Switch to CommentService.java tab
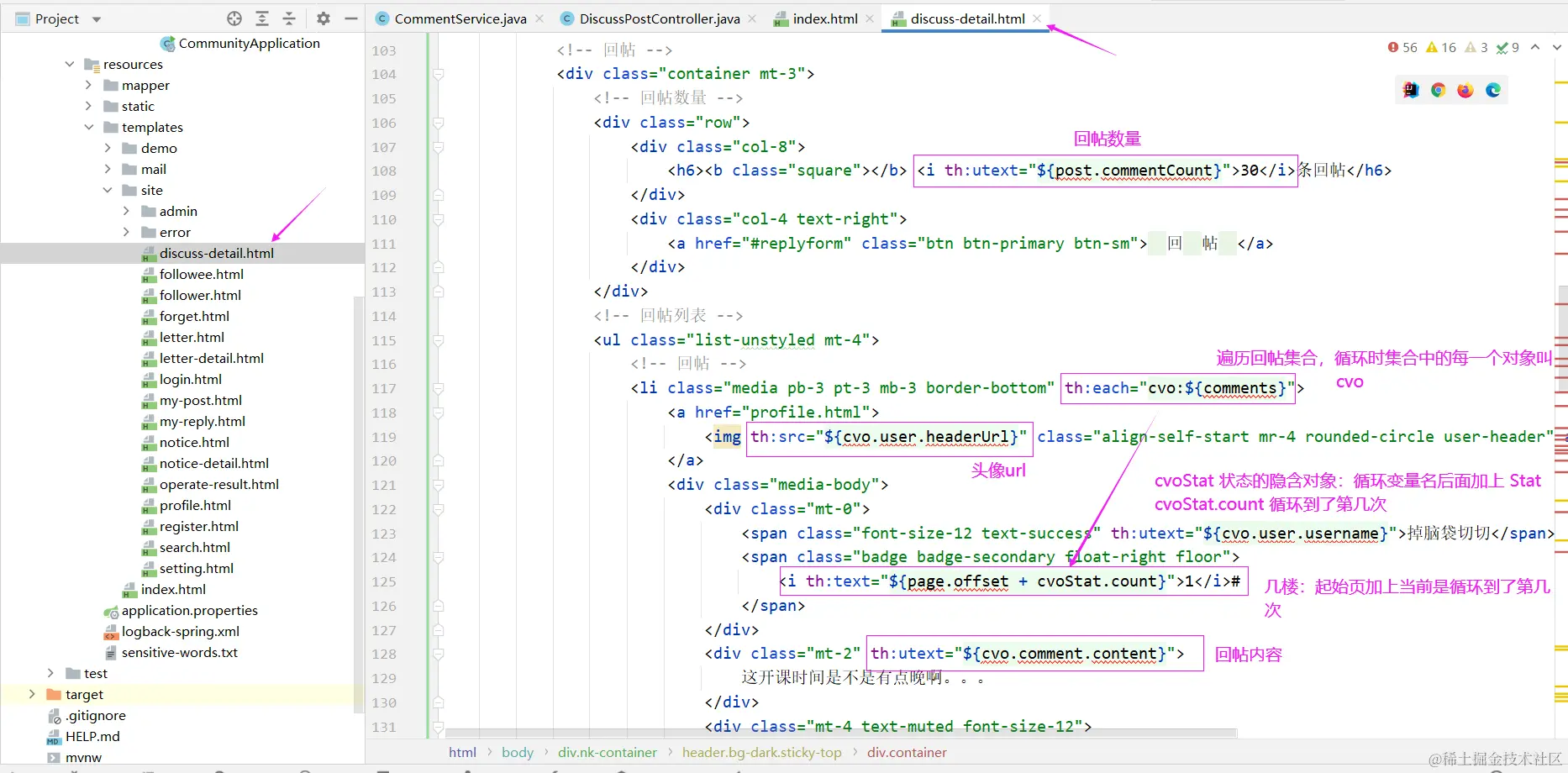Image resolution: width=1568 pixels, height=773 pixels. pyautogui.click(x=460, y=18)
